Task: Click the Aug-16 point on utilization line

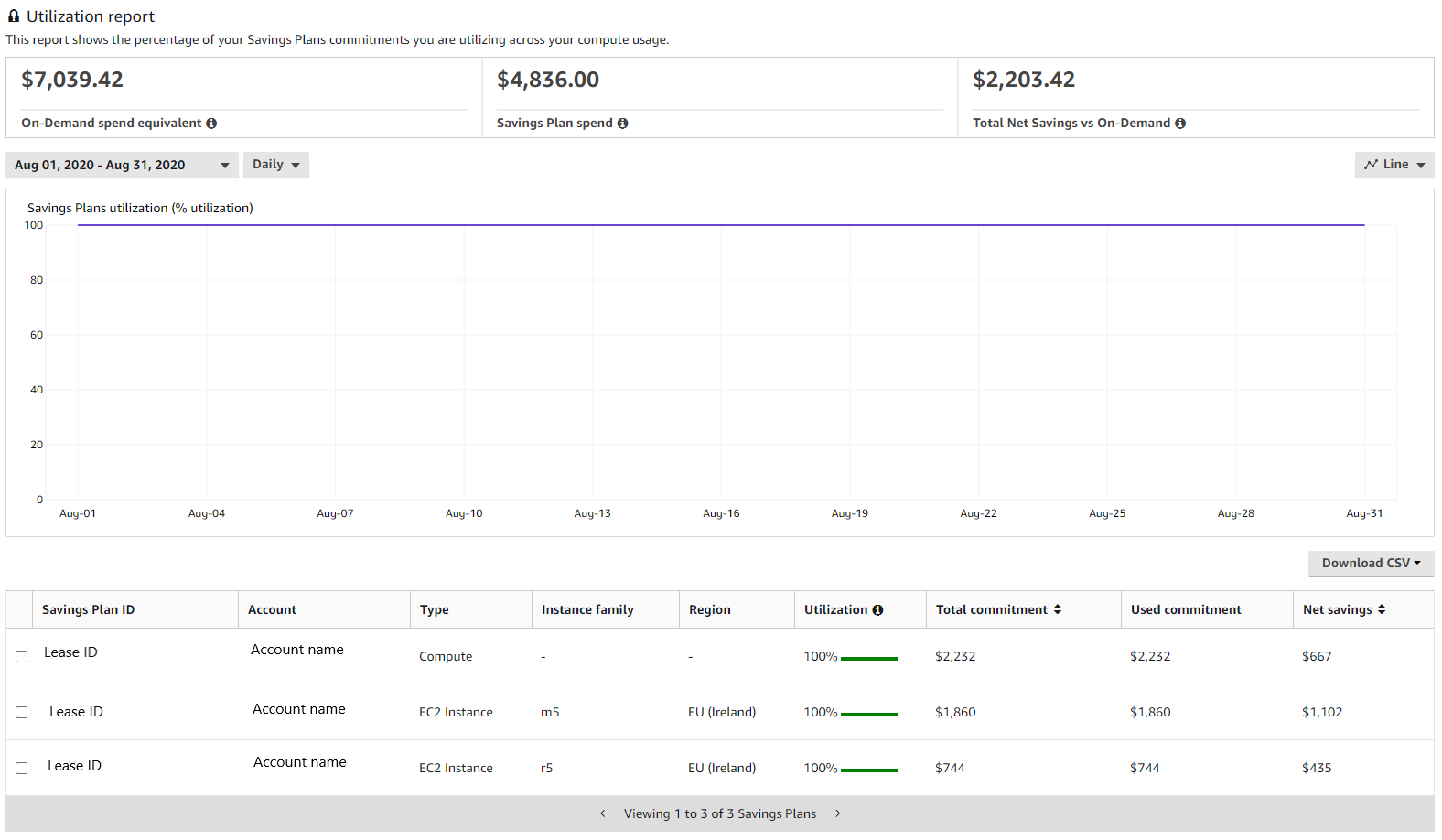Action: [x=721, y=225]
